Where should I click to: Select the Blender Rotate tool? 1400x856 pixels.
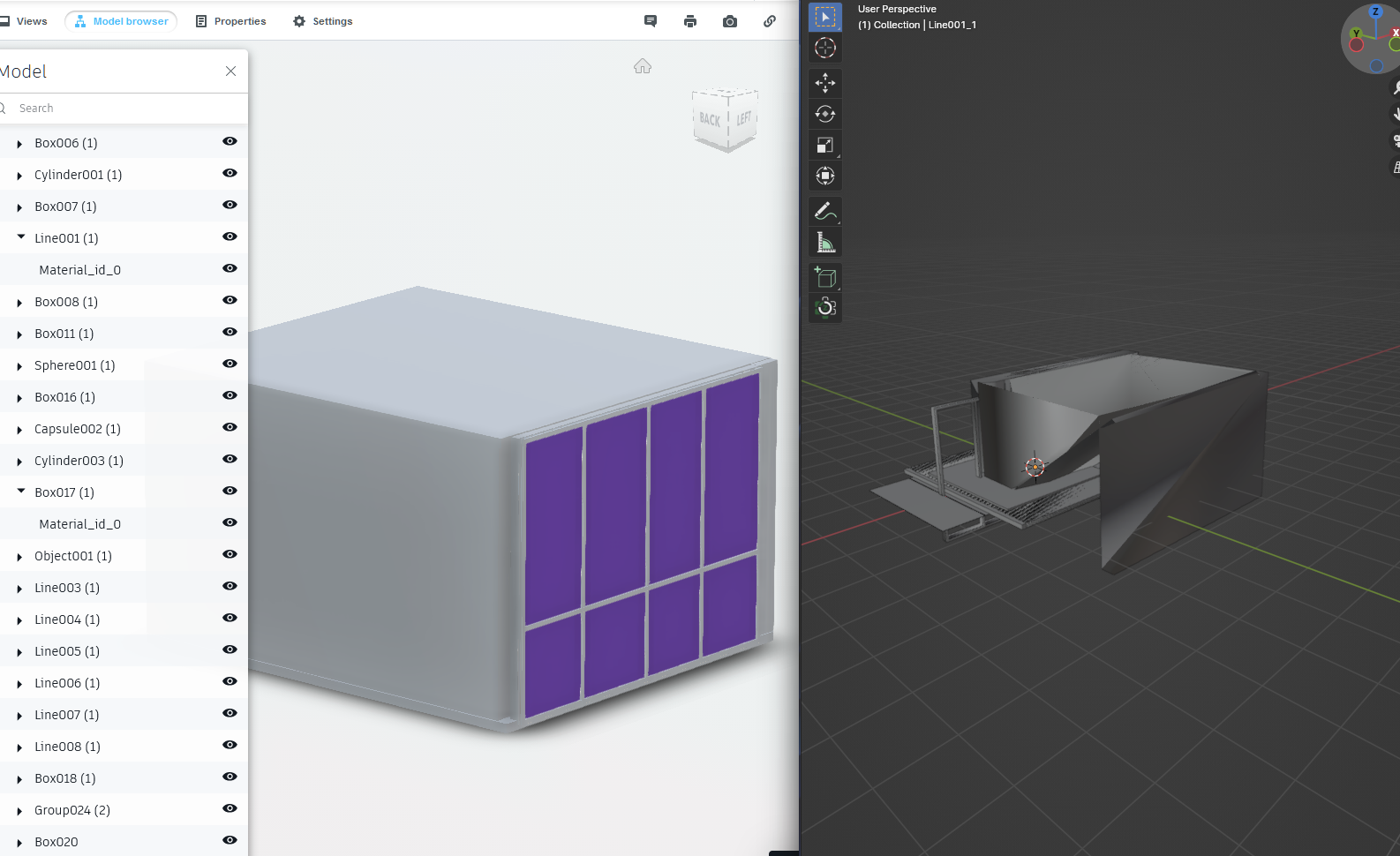(x=825, y=114)
